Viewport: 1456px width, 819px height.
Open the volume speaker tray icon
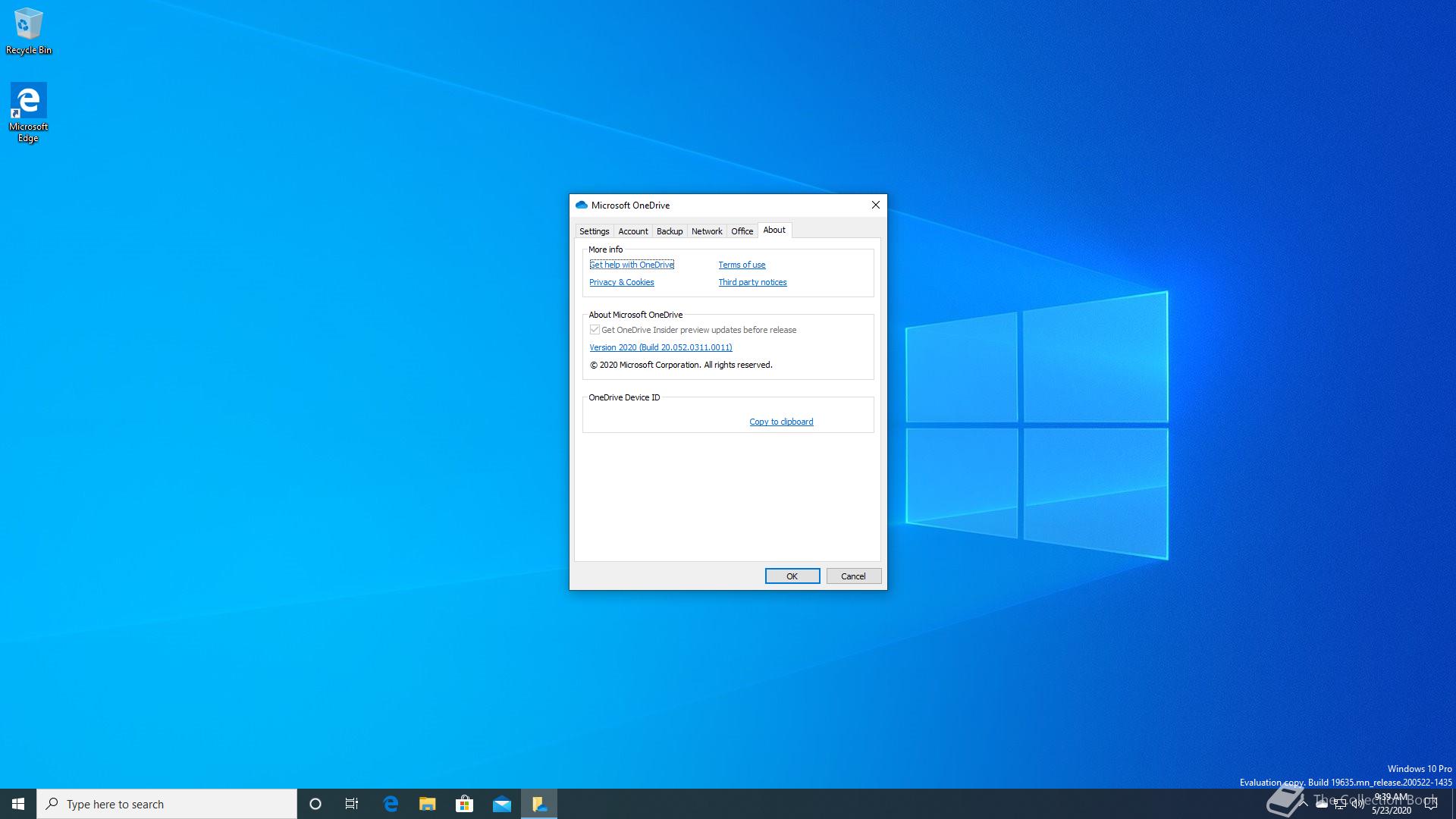pos(1358,805)
